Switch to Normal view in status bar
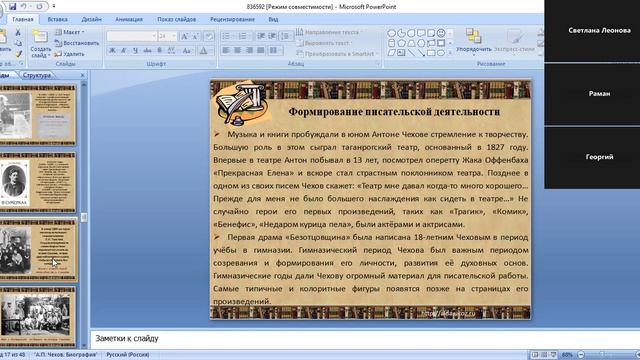Image resolution: width=640 pixels, height=360 pixels. tap(535, 355)
